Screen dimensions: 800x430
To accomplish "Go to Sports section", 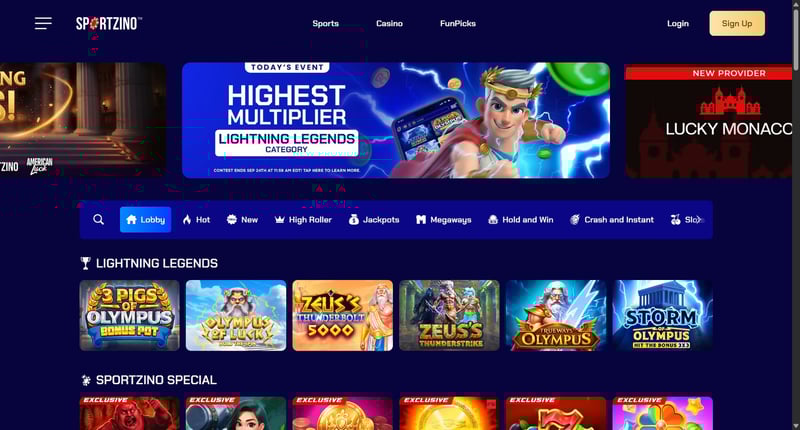I will click(x=326, y=23).
